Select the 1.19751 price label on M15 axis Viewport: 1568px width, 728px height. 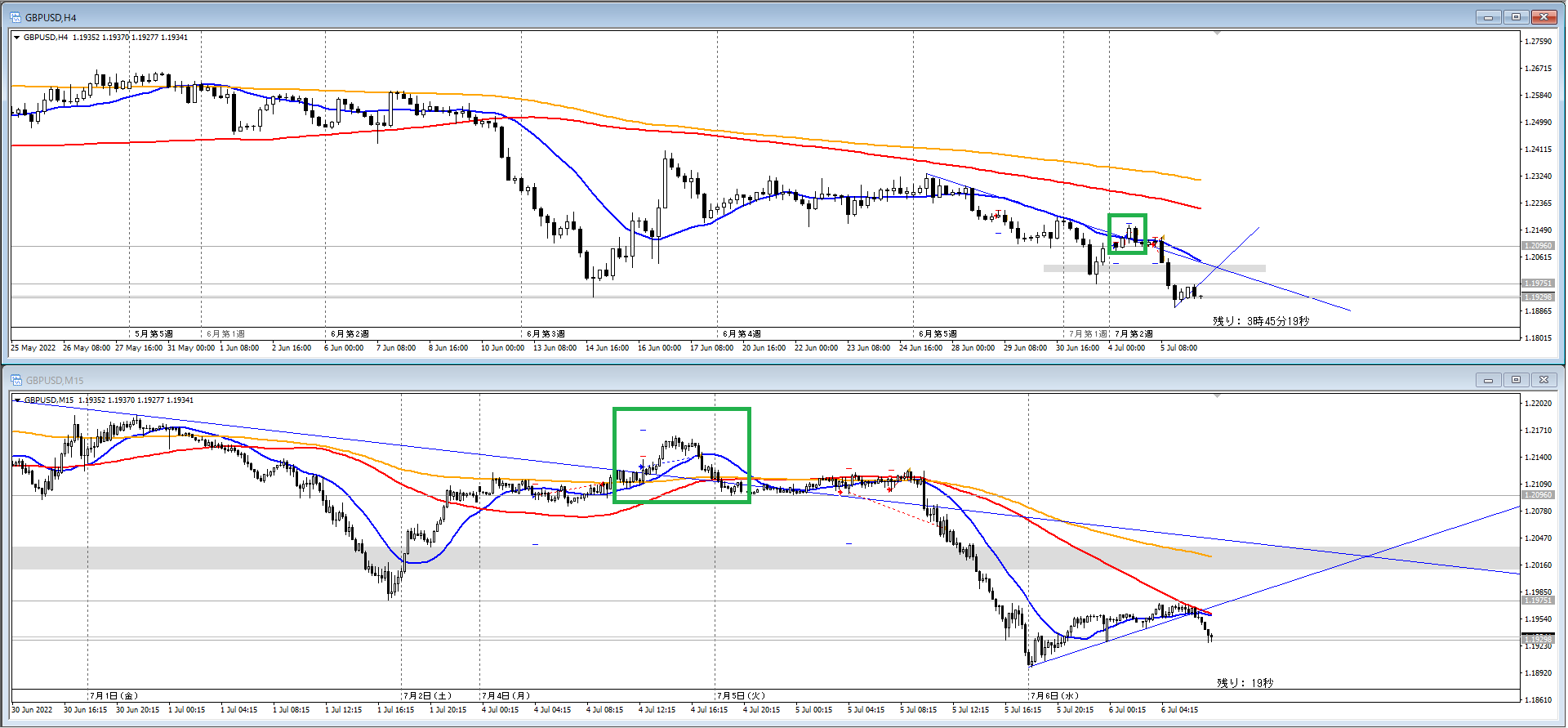(x=1538, y=601)
